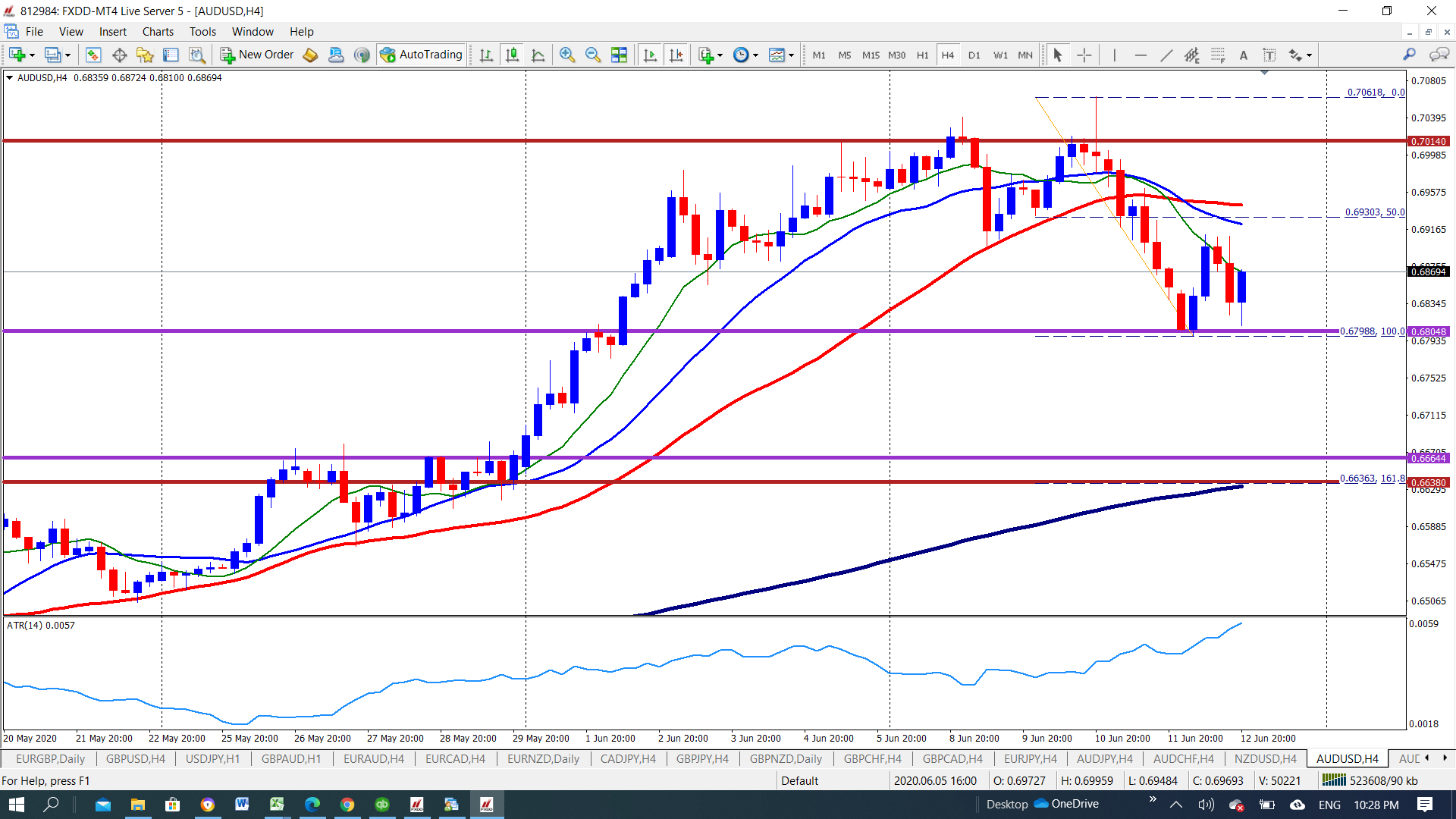Open Chrome from the Windows taskbar
The width and height of the screenshot is (1456, 819).
(347, 804)
